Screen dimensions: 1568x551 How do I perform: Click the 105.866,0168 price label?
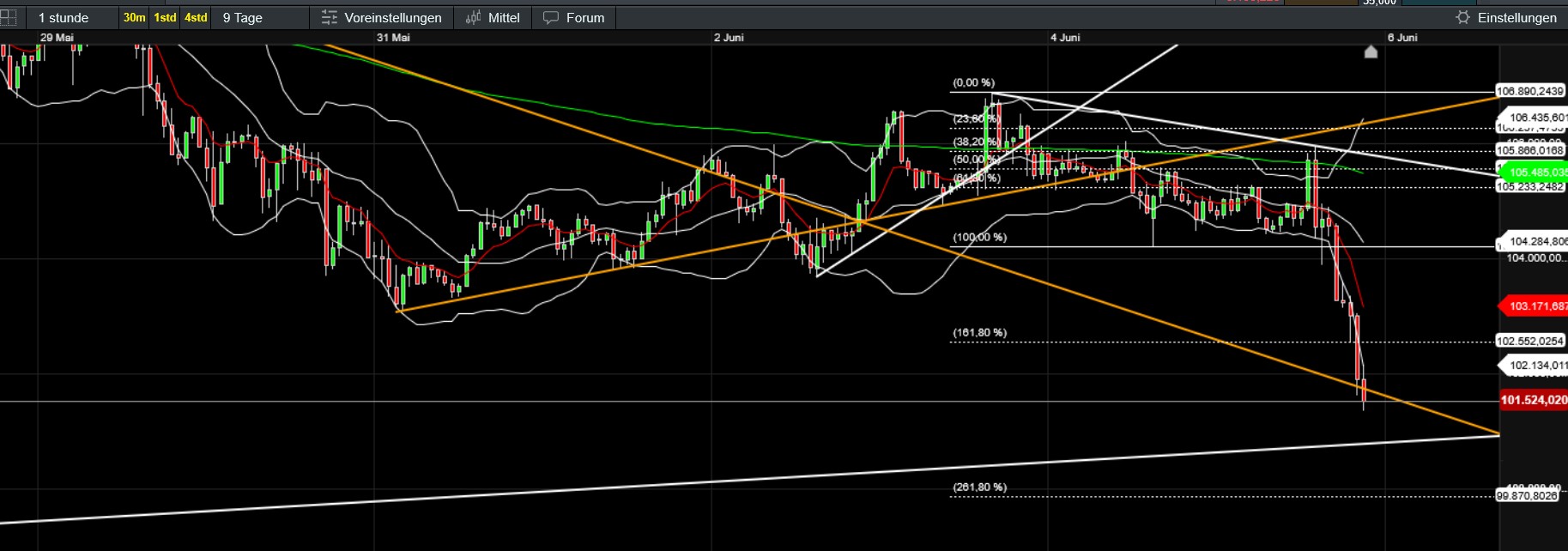(x=1530, y=150)
